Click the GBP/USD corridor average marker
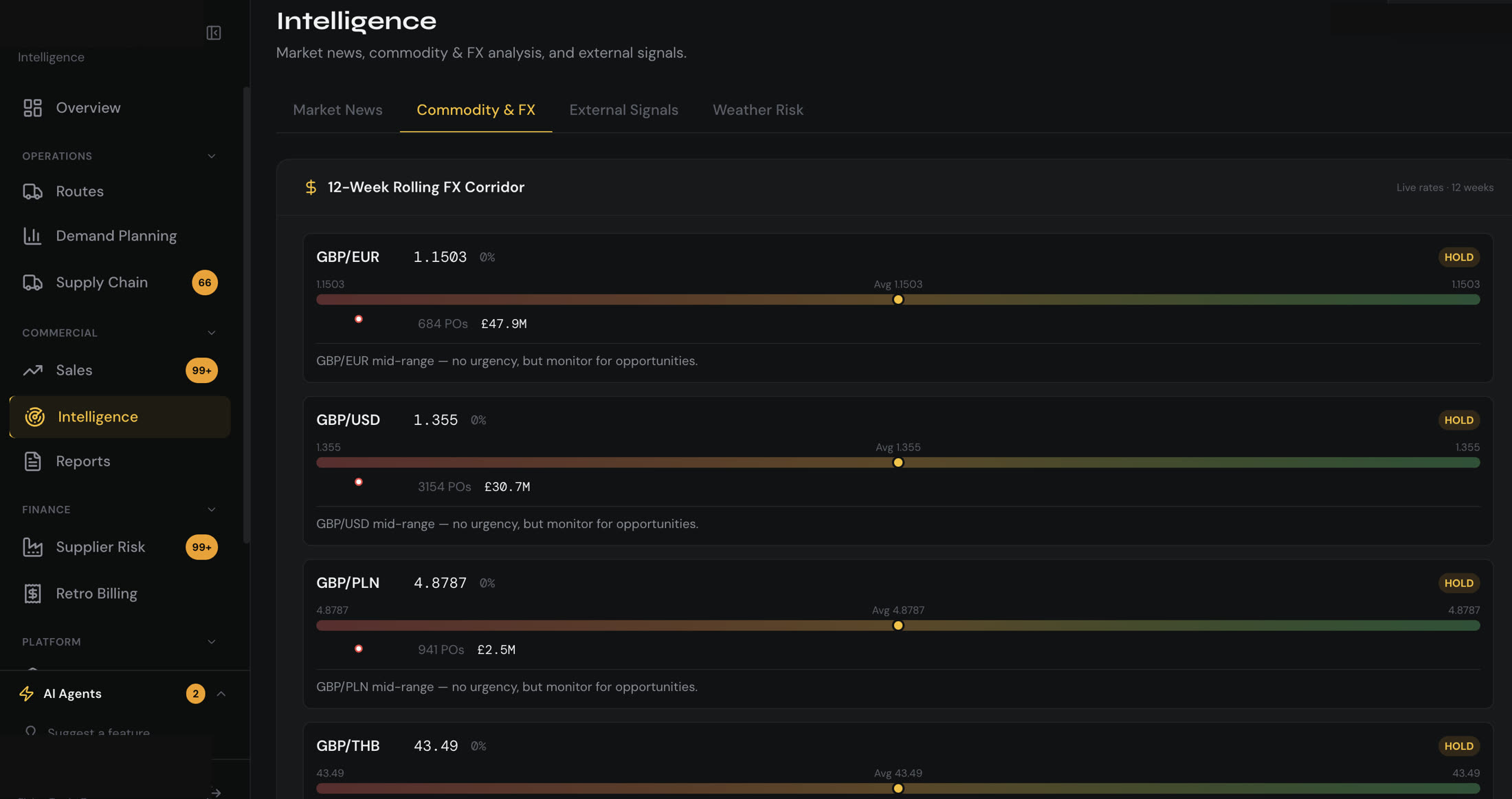This screenshot has height=799, width=1512. click(x=898, y=463)
